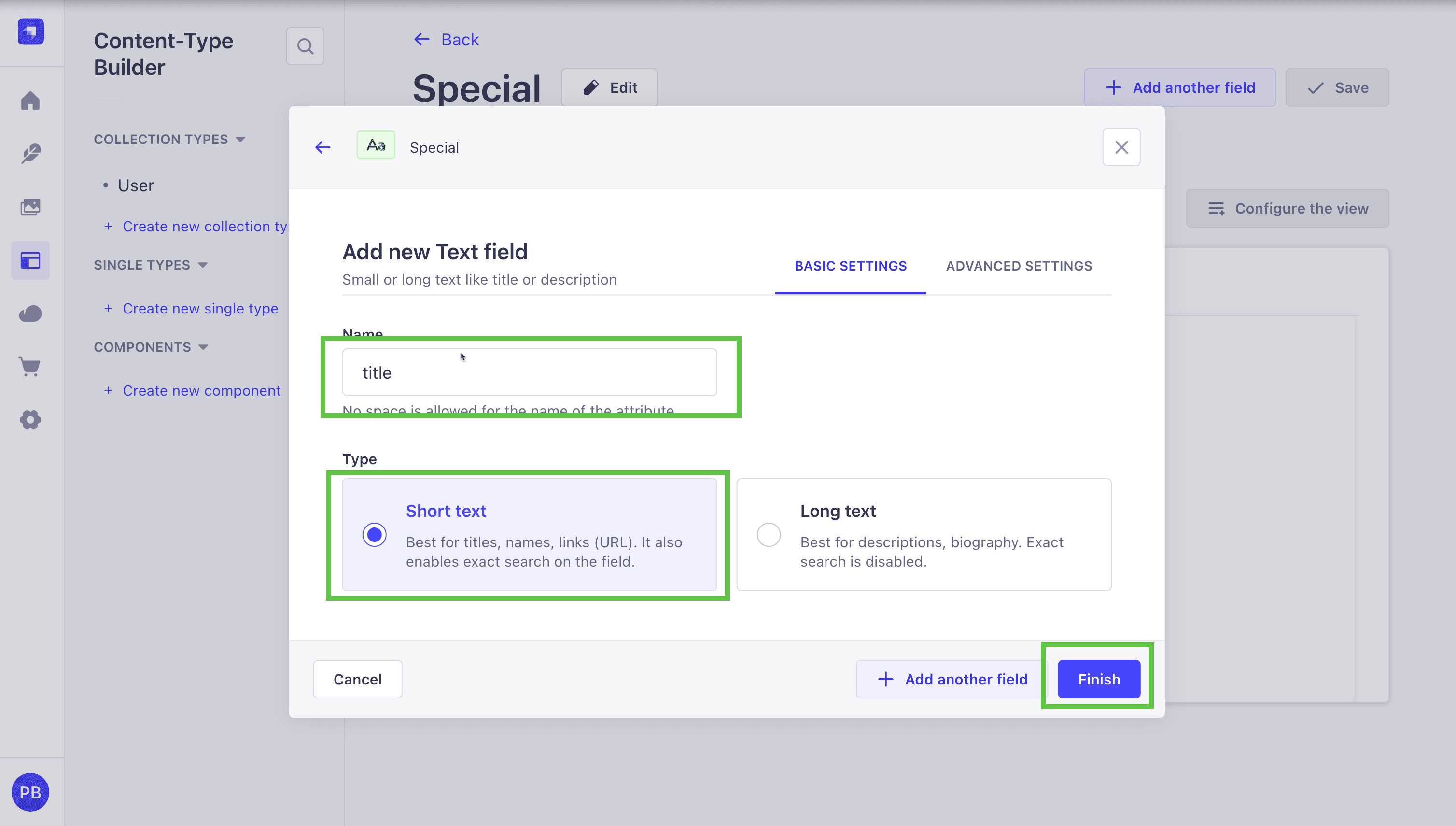1456x826 pixels.
Task: Click the Aa text field type icon
Action: click(x=375, y=145)
